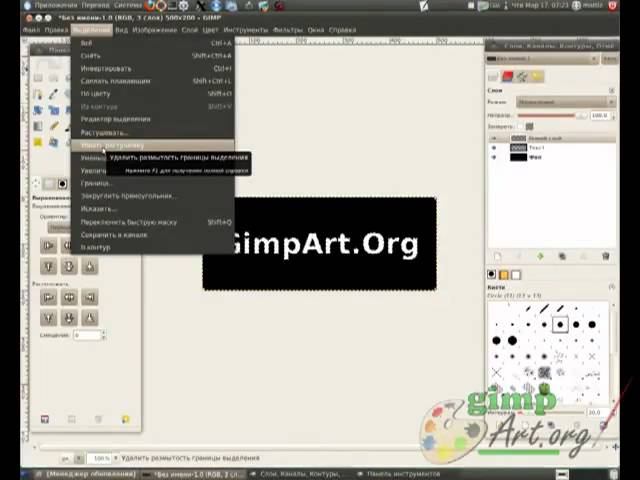Click the Авто button in dock

610,59
